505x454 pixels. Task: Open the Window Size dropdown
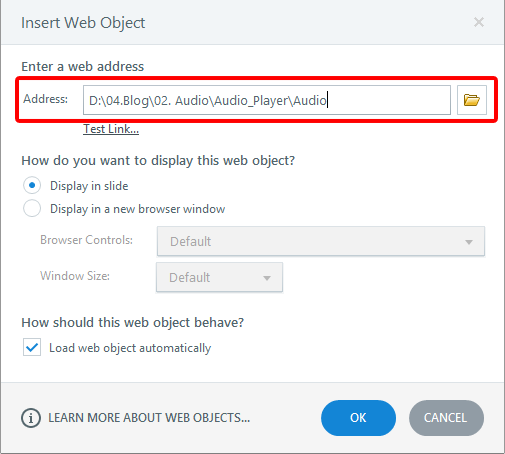(219, 277)
